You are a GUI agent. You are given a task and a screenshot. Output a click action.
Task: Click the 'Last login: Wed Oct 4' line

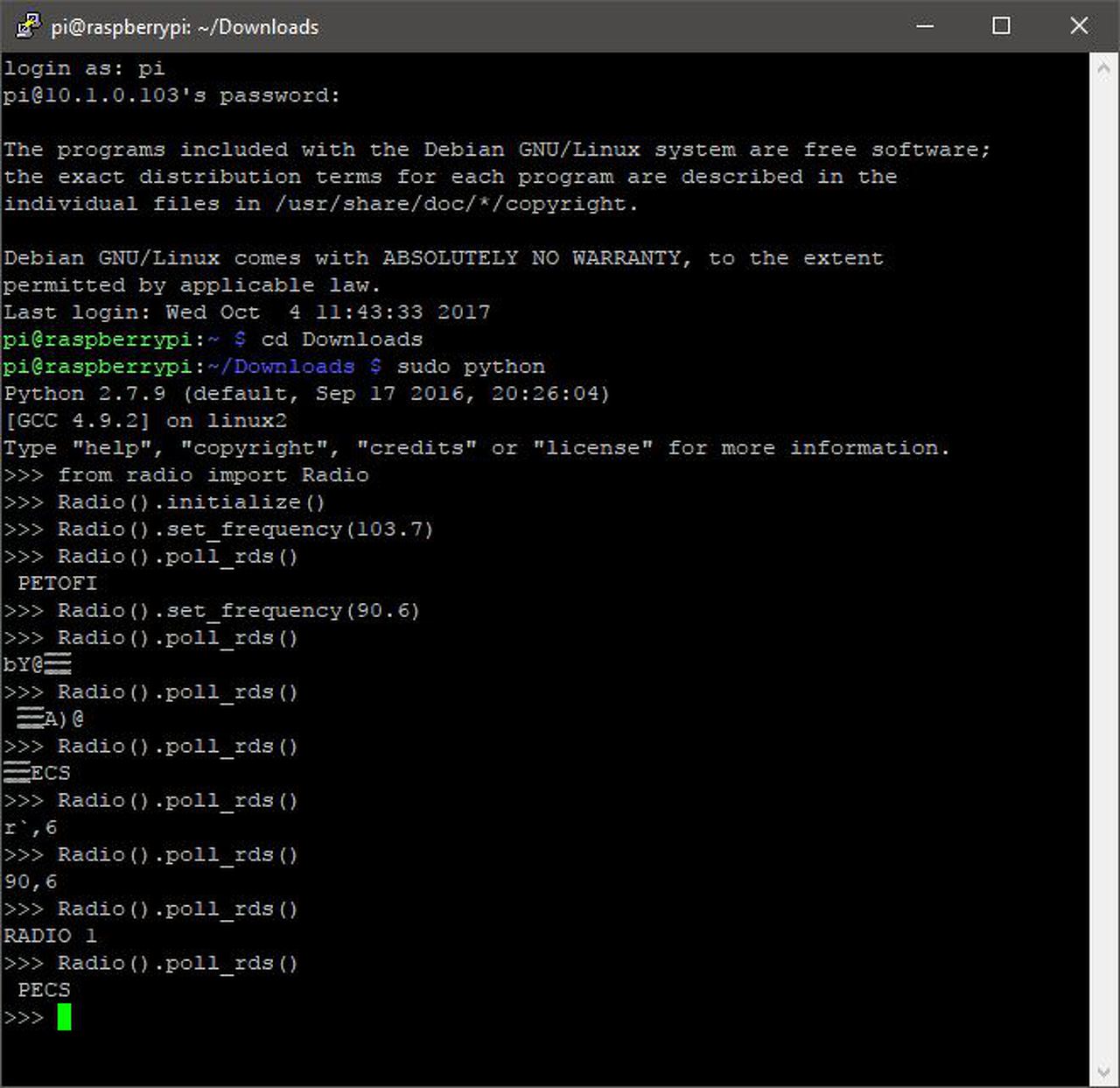(247, 312)
